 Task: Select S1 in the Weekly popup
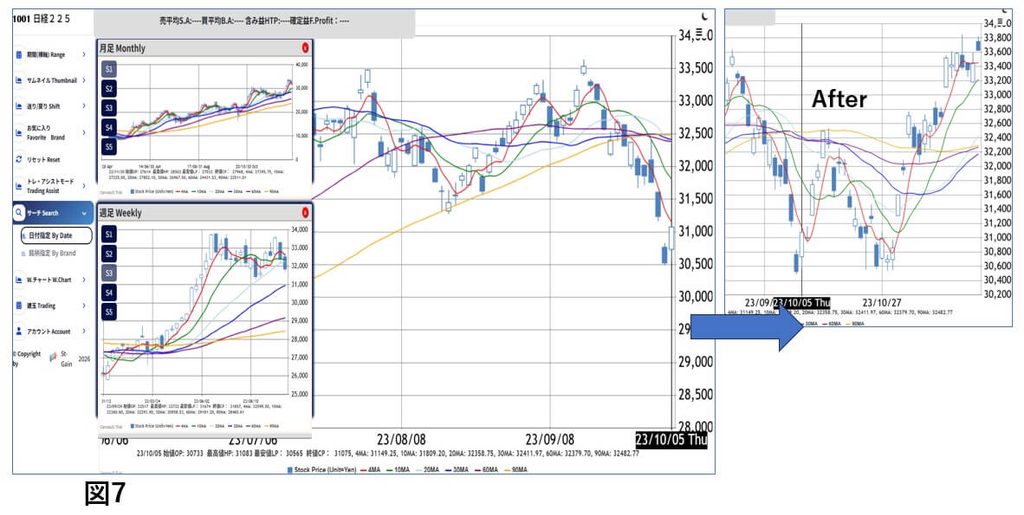[109, 234]
